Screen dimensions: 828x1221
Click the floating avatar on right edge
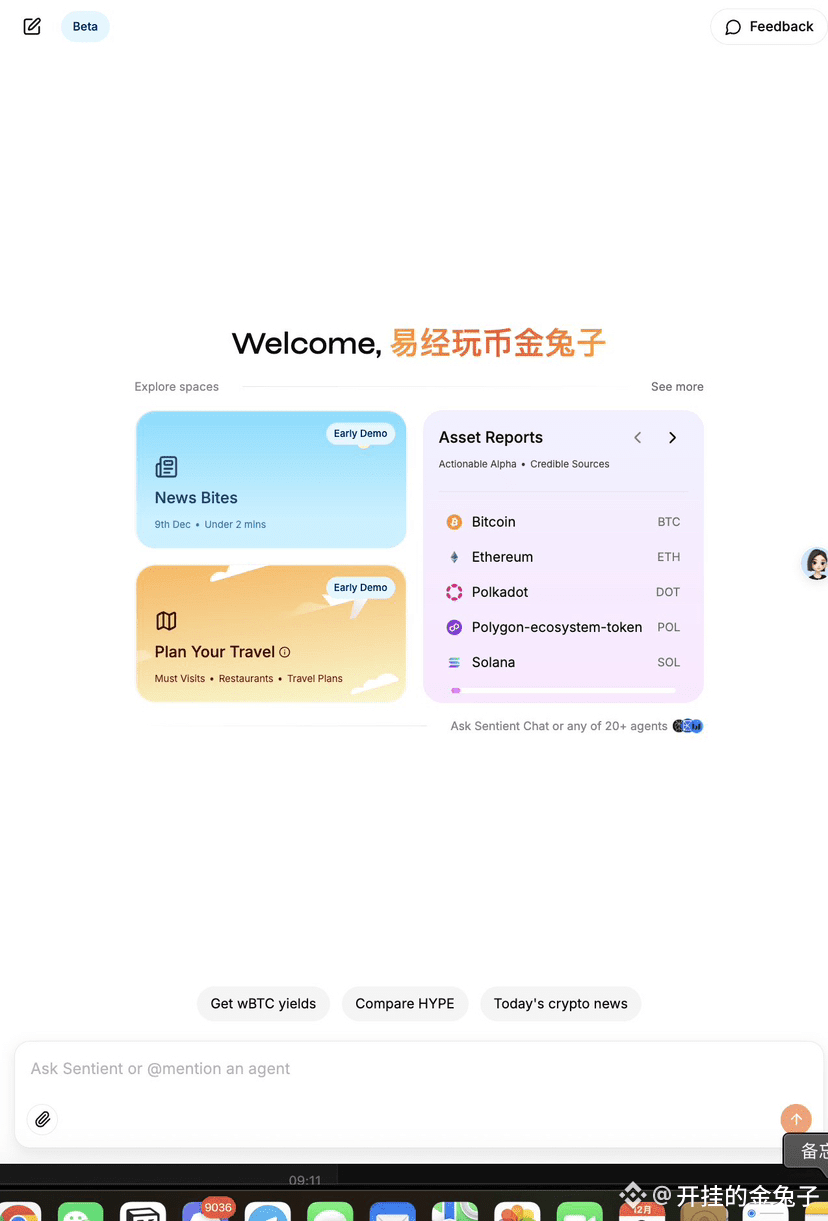coord(816,564)
